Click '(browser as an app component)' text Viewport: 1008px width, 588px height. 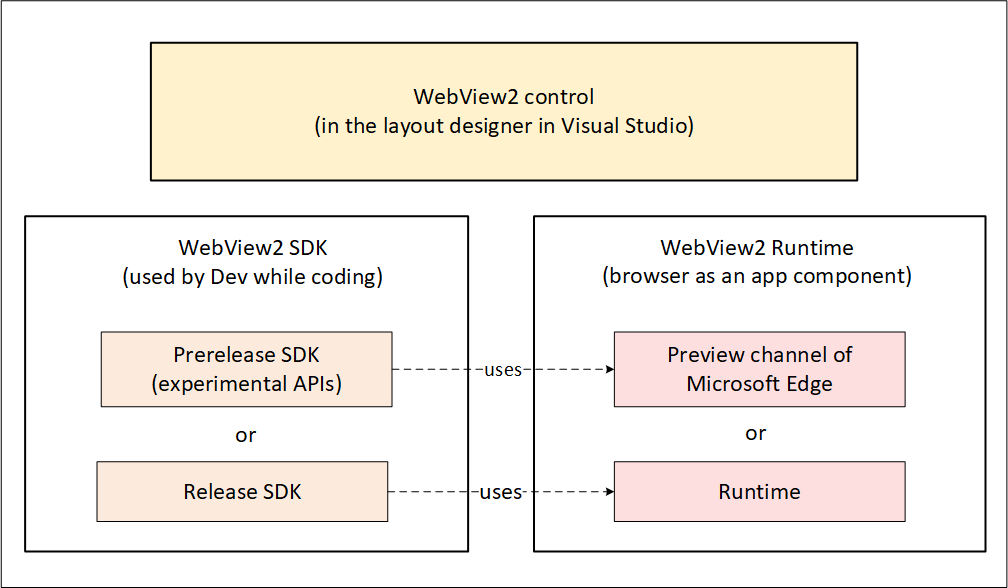click(x=757, y=276)
